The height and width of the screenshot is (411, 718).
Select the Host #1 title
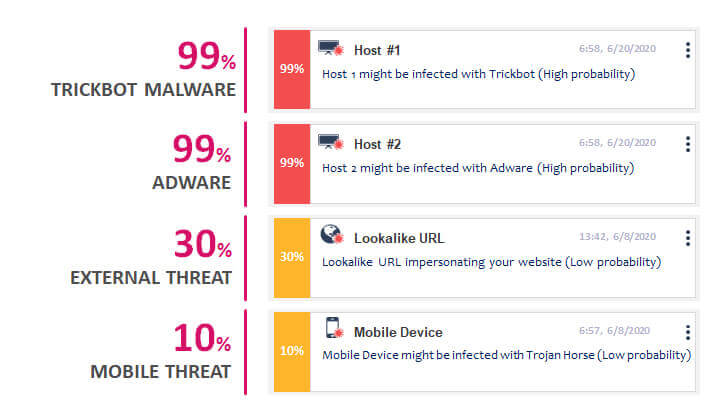coord(377,50)
